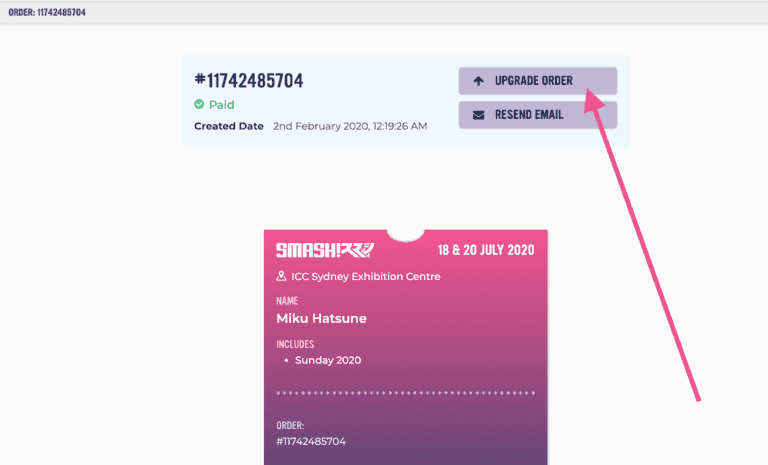Click the up-arrow icon on Upgrade Order
This screenshot has width=768, height=465.
(478, 81)
